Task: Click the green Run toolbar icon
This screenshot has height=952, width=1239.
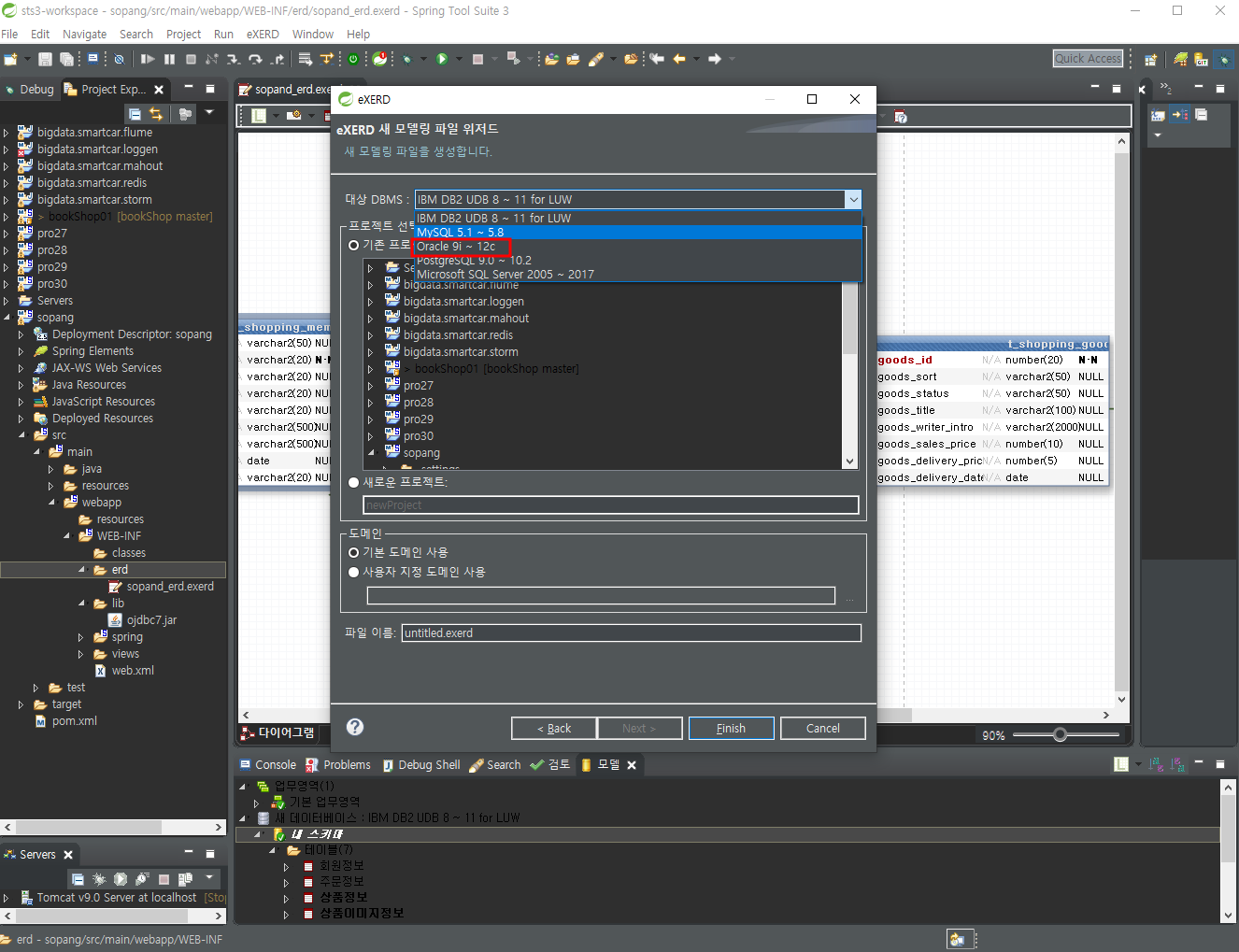Action: [442, 59]
